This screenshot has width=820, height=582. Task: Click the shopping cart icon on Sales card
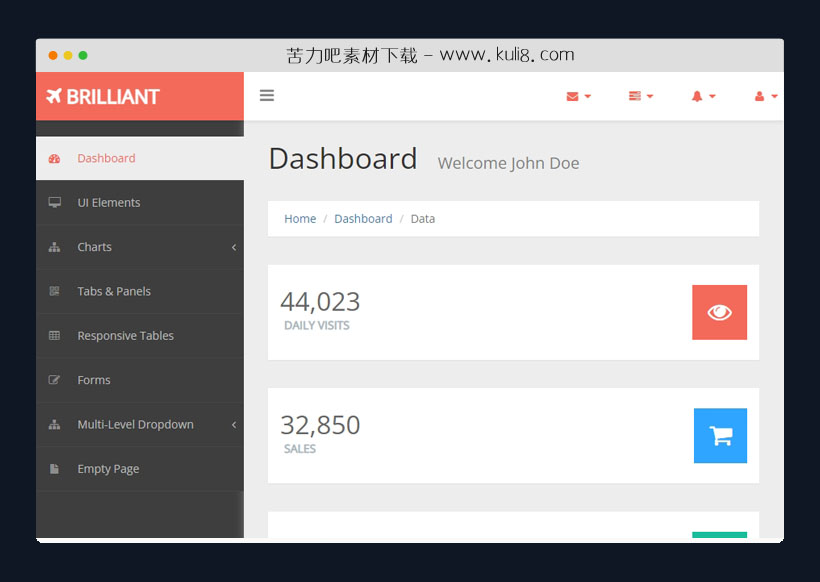(720, 436)
